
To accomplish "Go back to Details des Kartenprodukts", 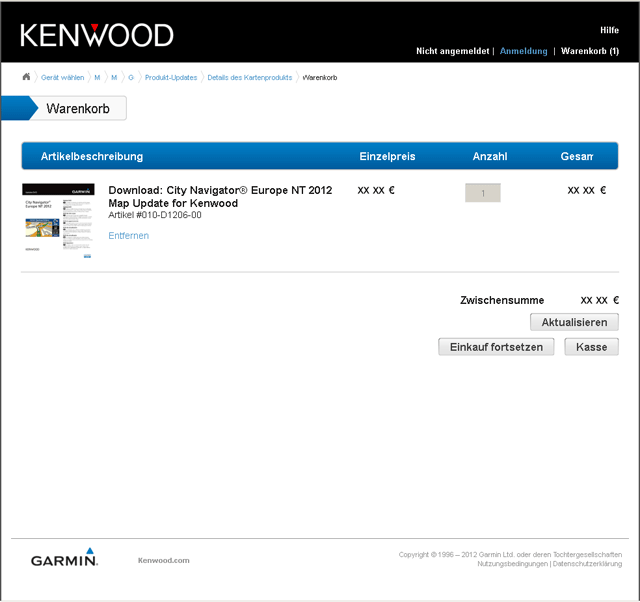I will coord(249,78).
